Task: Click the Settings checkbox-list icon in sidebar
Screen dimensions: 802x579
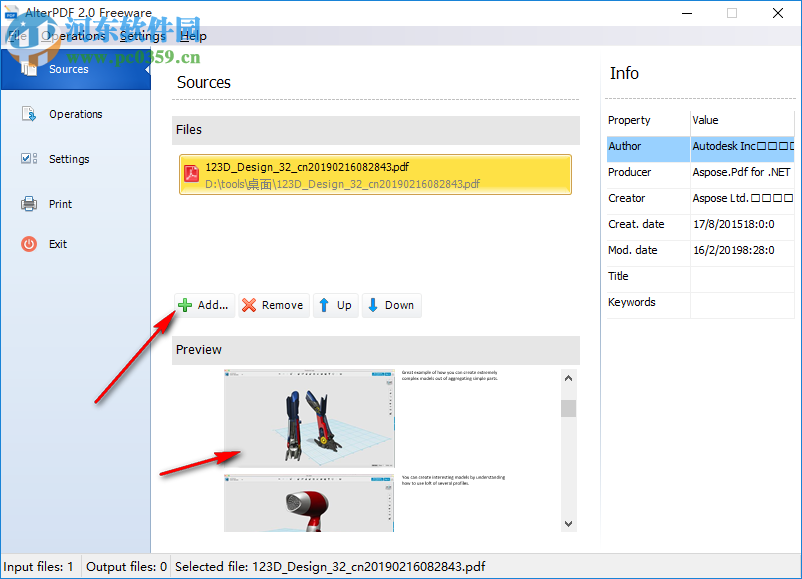Action: [x=29, y=159]
